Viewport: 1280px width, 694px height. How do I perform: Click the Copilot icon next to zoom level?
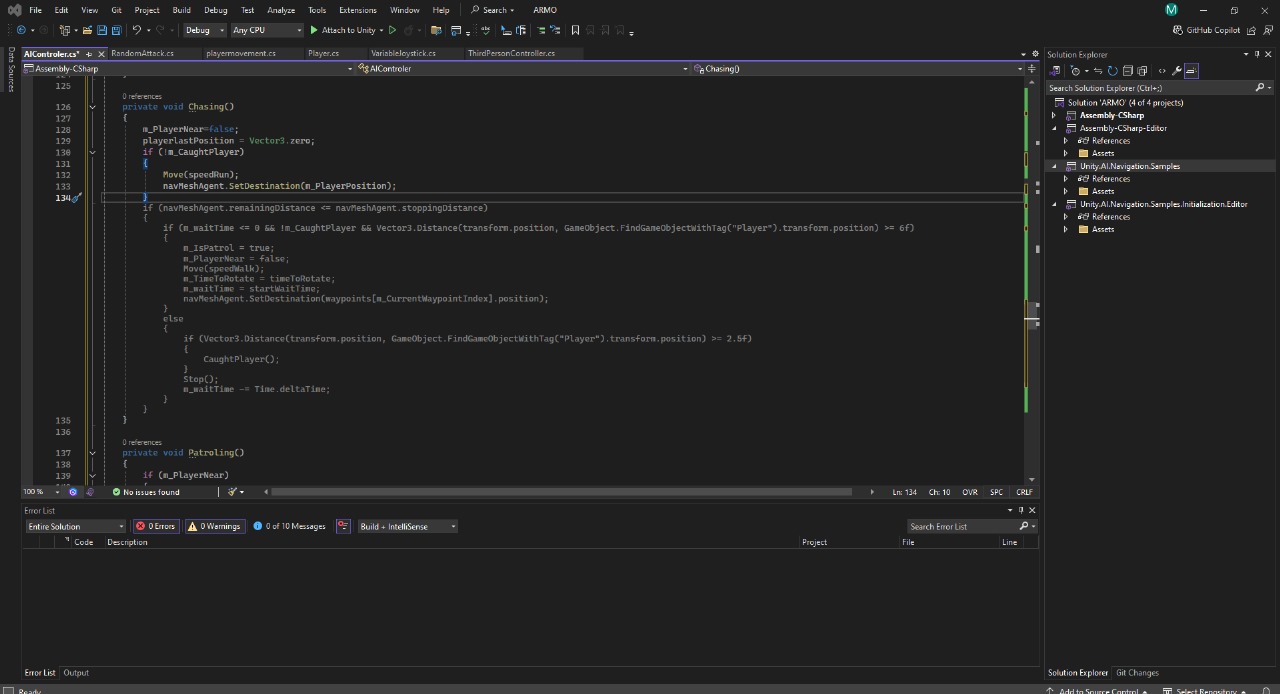point(73,492)
